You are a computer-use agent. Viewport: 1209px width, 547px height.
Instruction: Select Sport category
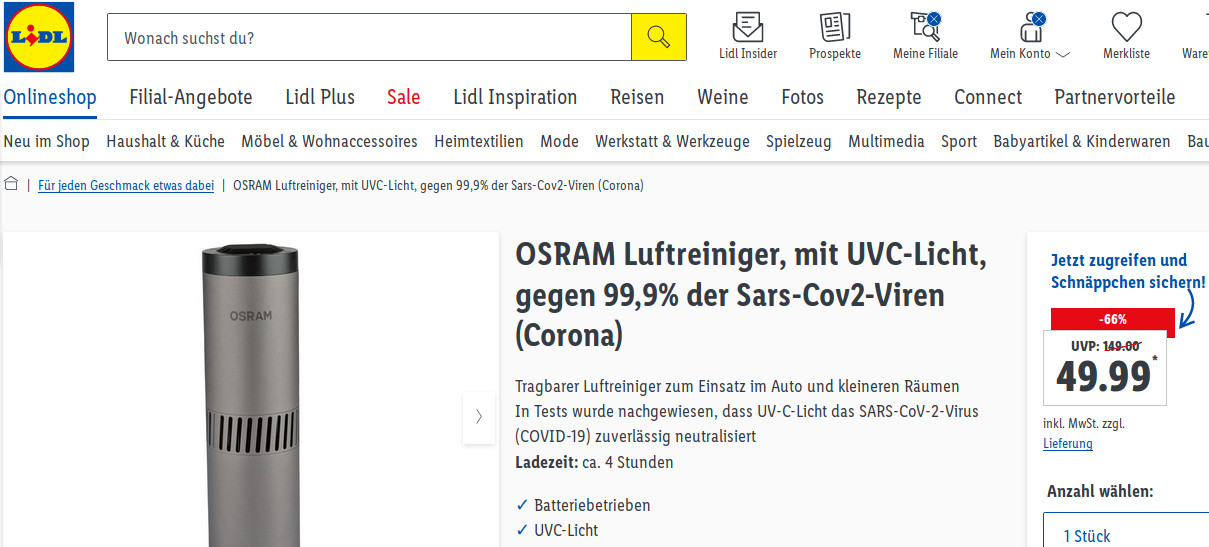point(959,141)
